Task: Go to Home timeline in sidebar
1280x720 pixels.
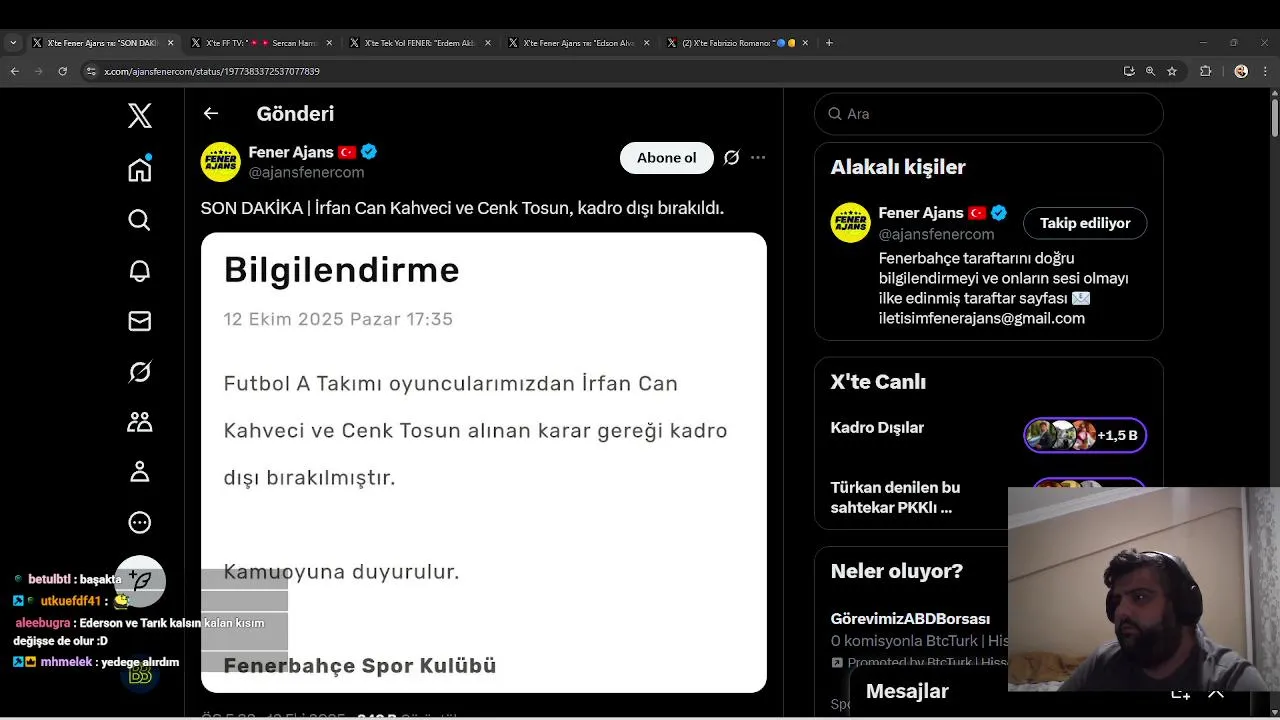Action: pos(140,169)
